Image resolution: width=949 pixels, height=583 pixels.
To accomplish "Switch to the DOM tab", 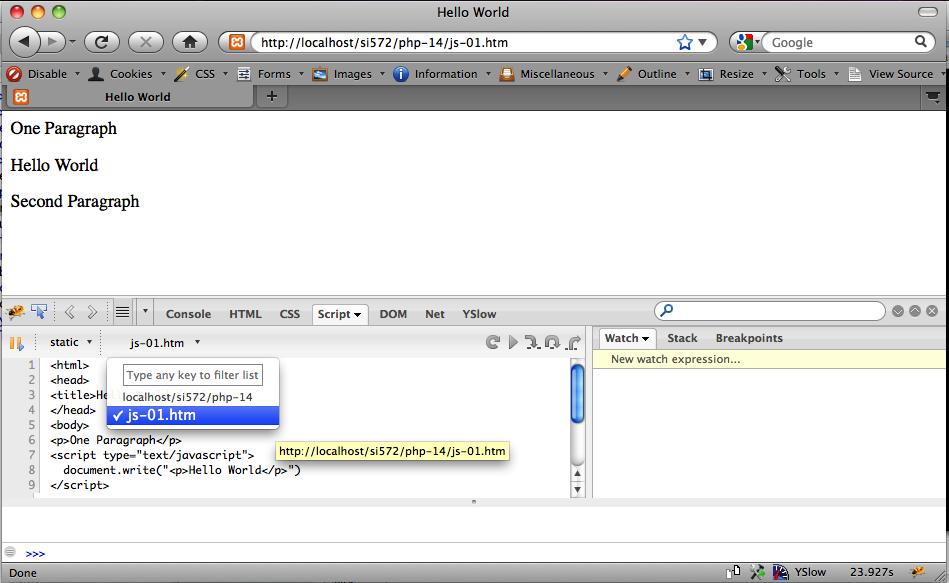I will [x=393, y=314].
